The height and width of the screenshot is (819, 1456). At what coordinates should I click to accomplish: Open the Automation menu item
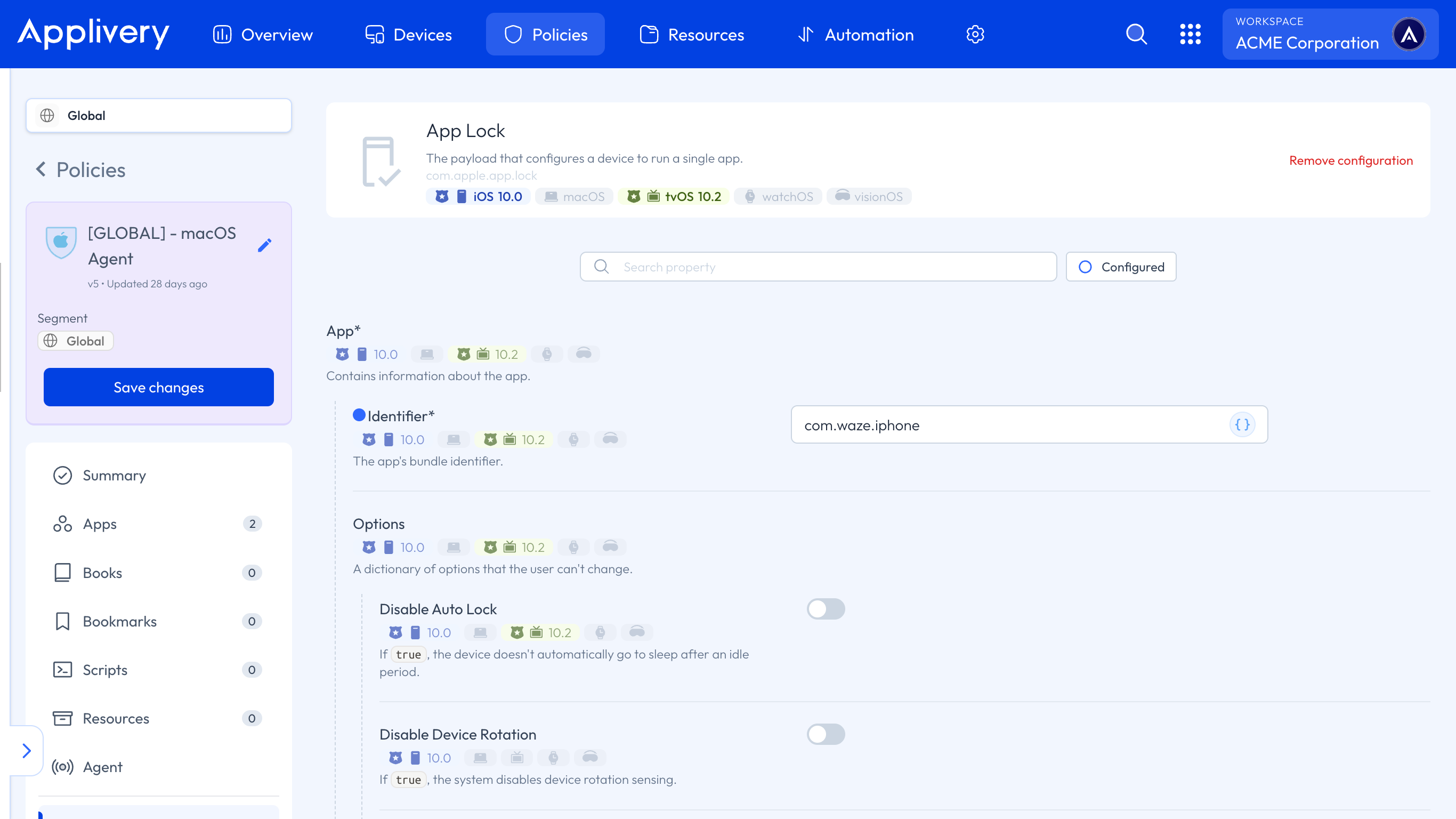(855, 35)
